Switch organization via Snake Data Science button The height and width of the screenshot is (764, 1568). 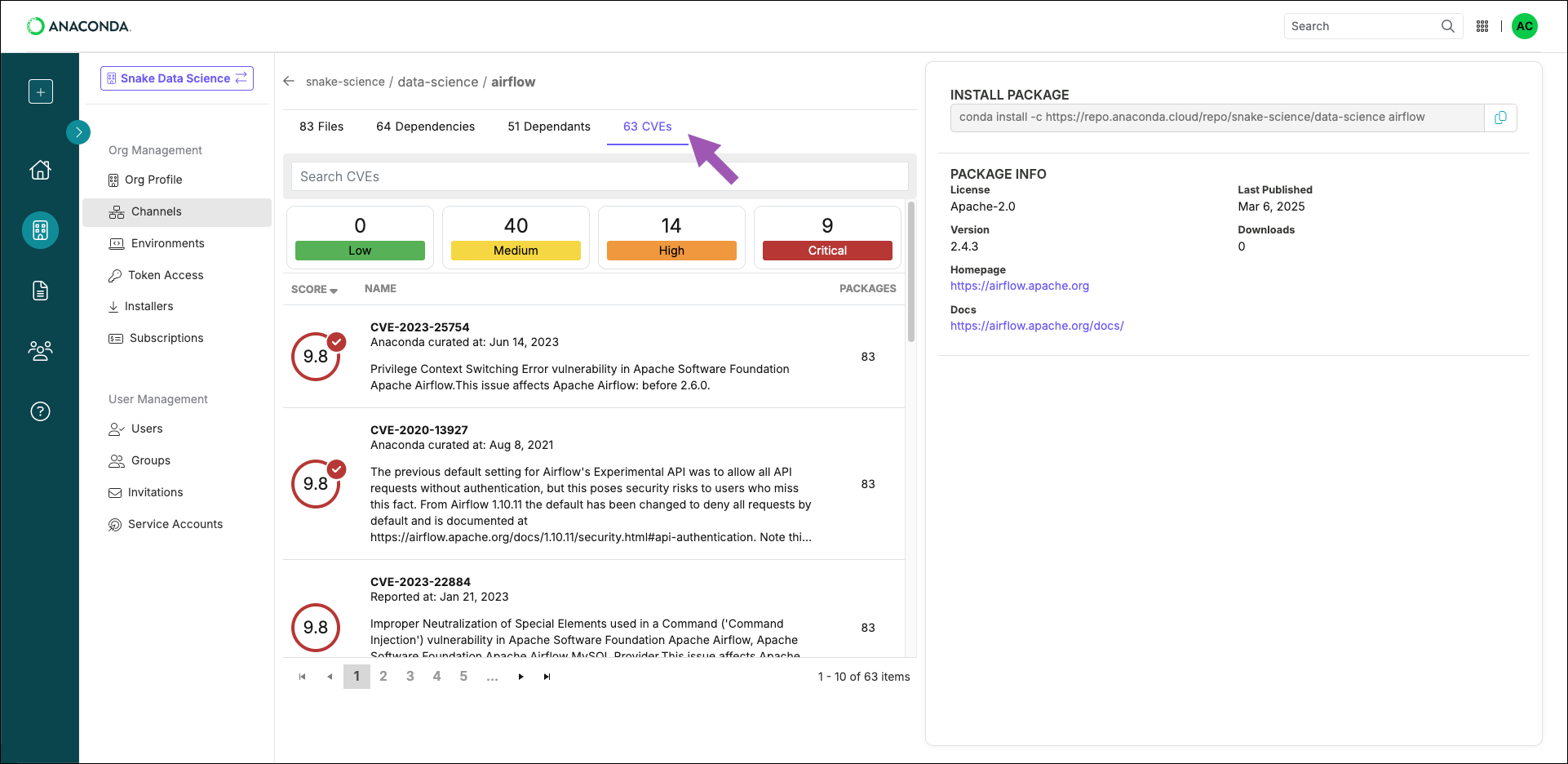pos(177,78)
